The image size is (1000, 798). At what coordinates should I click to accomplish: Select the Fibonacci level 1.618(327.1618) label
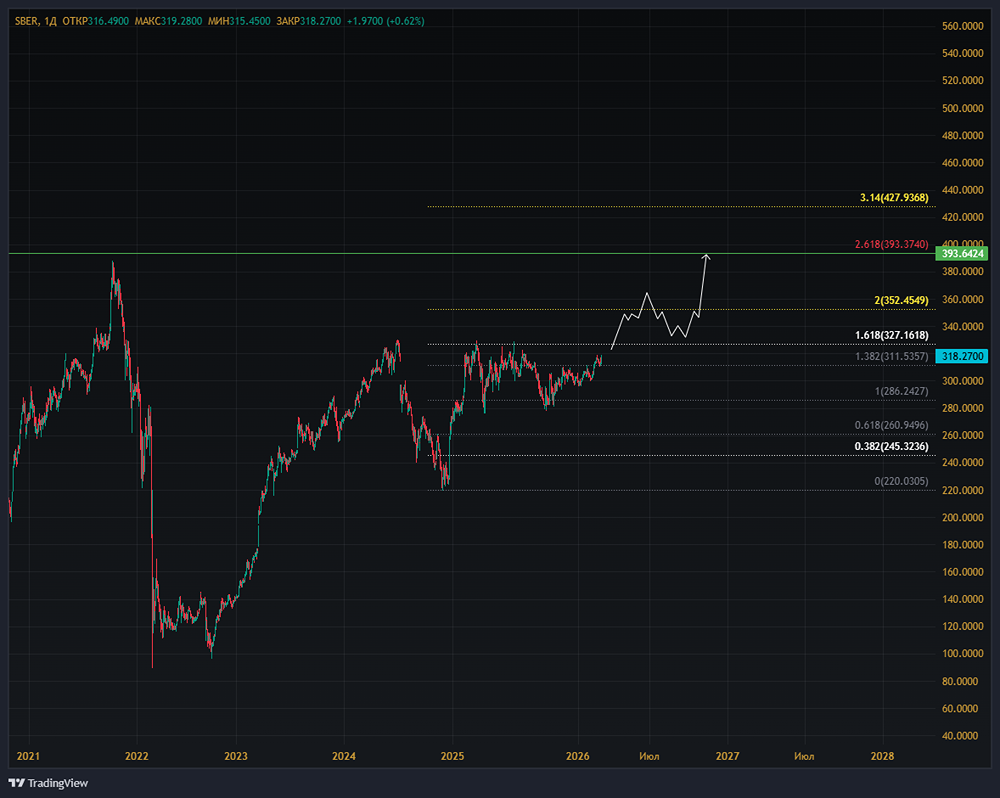[892, 335]
